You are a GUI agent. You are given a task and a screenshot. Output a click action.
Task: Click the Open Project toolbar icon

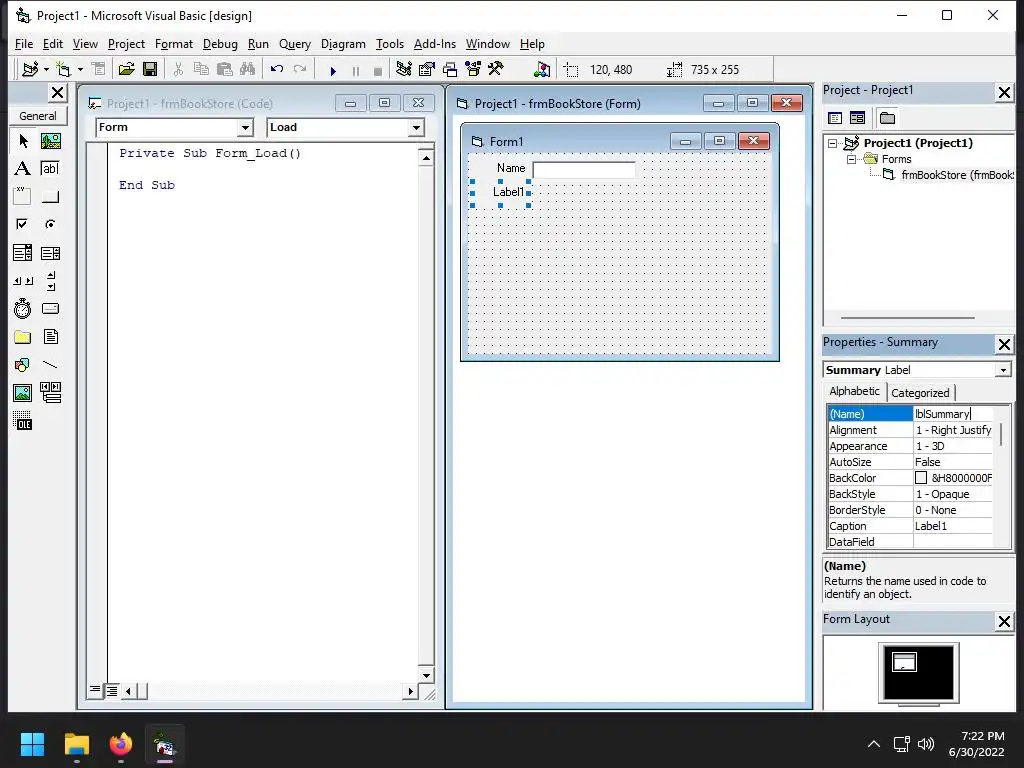click(127, 69)
